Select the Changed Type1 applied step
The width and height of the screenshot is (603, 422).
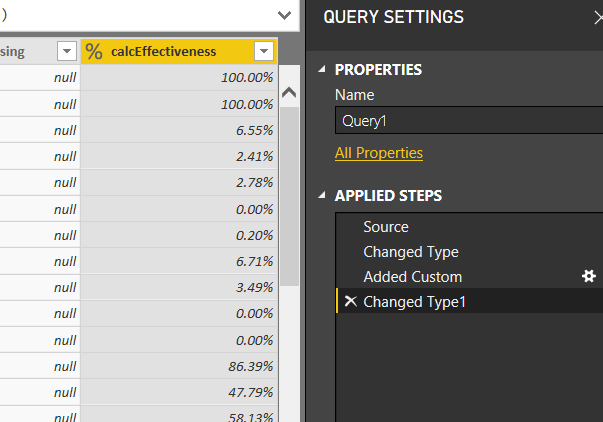click(470, 302)
